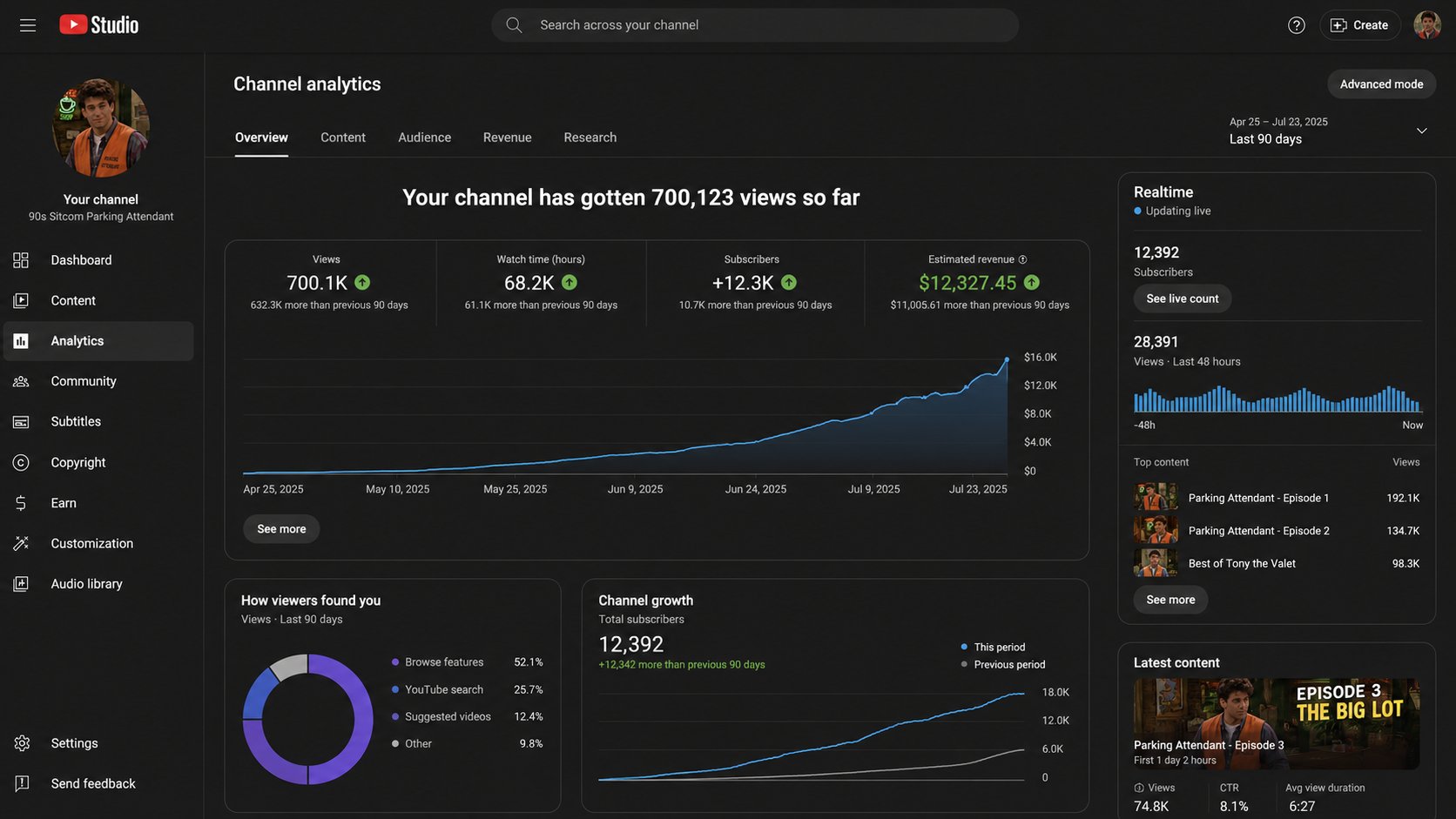Focus the Search across your channel field
Viewport: 1456px width, 819px height.
(755, 25)
